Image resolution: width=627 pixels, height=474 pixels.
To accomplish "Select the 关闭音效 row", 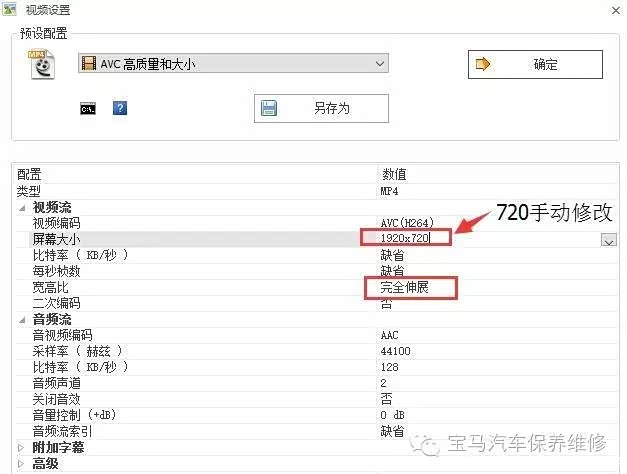I will pyautogui.click(x=316, y=399).
